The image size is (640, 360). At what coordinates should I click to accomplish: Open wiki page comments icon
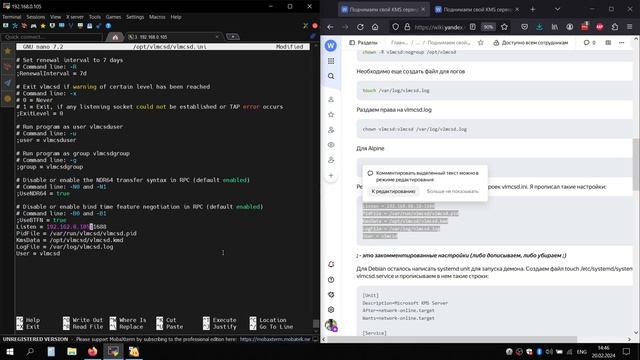point(589,42)
